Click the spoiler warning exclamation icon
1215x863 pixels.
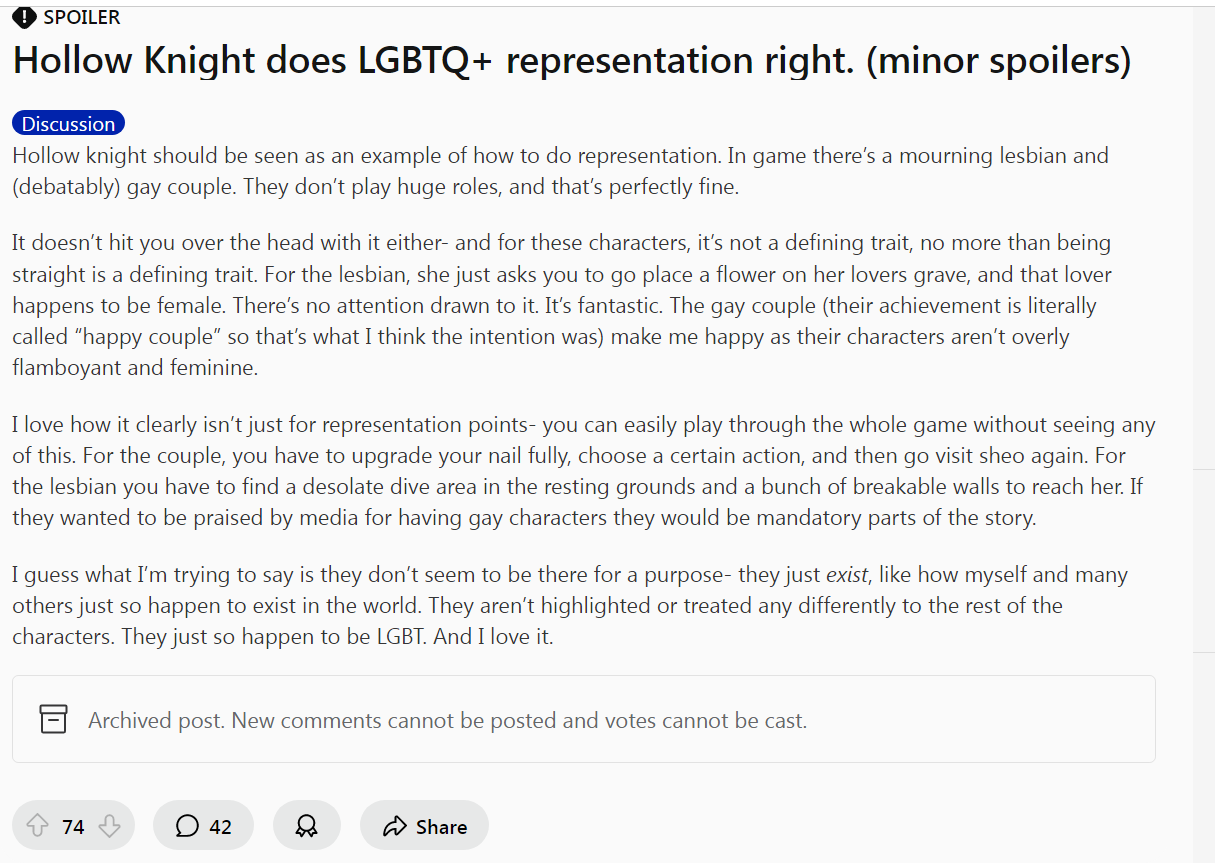pyautogui.click(x=24, y=17)
